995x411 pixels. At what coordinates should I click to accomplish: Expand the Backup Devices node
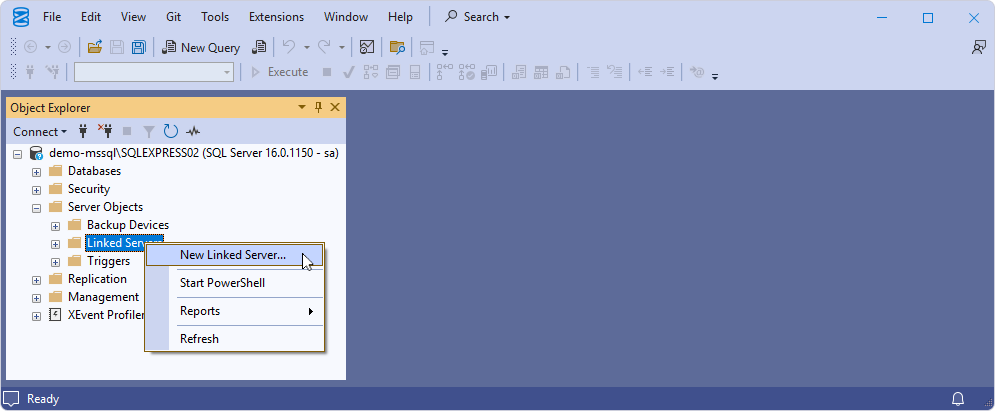pos(56,225)
